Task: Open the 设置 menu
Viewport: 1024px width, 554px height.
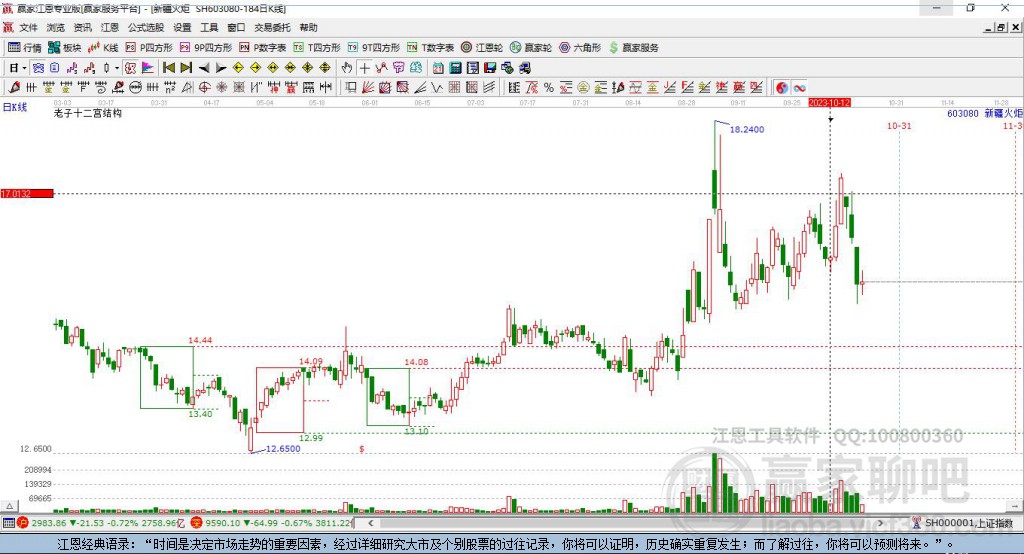Action: (x=182, y=27)
